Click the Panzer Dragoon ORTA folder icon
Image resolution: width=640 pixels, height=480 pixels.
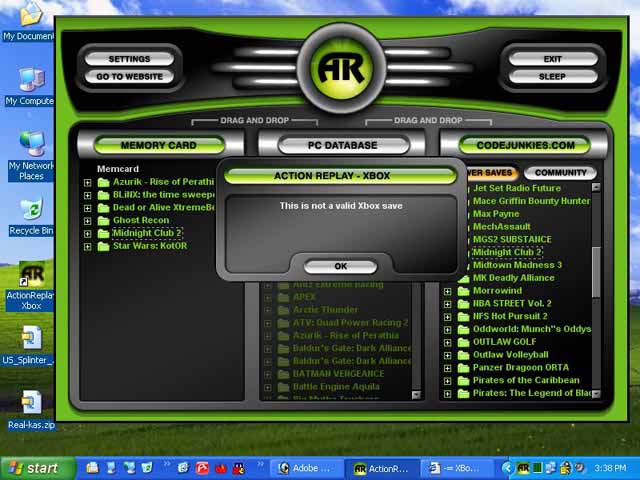tap(463, 368)
